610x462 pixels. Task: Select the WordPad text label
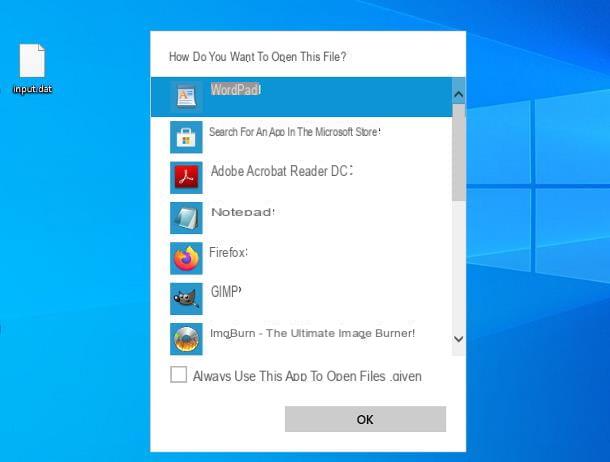tap(235, 89)
